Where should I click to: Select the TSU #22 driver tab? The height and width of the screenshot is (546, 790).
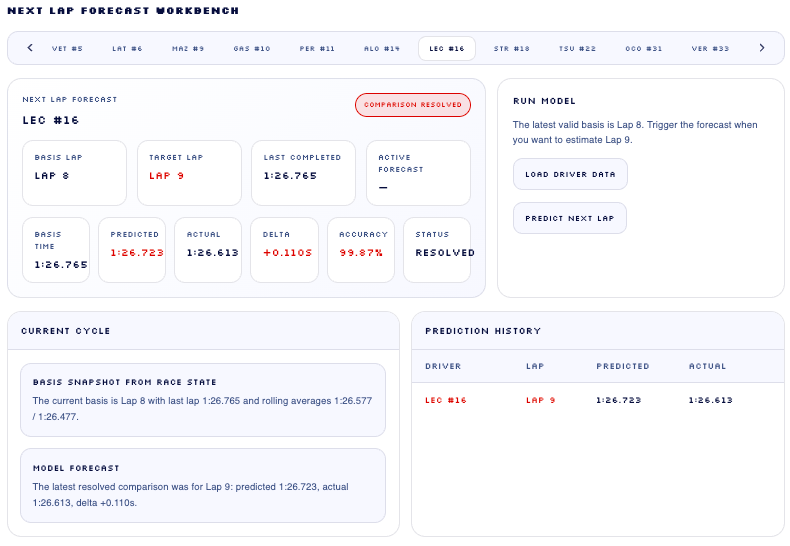577,48
